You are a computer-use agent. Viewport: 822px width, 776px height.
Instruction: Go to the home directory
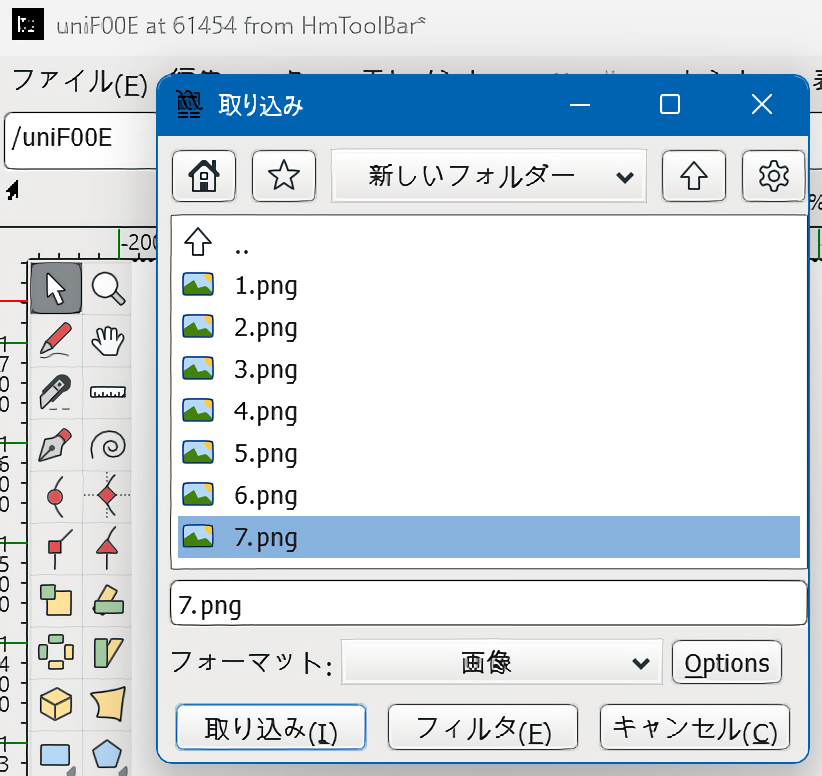point(204,177)
